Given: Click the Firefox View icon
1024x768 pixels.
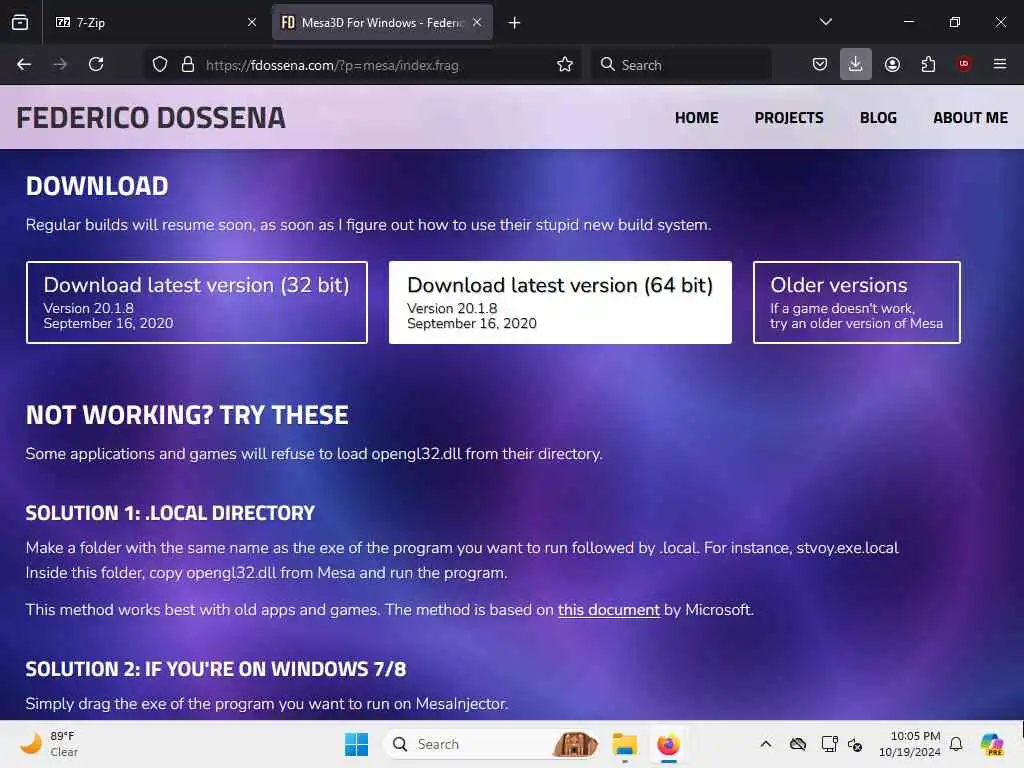Looking at the screenshot, I should 20,22.
